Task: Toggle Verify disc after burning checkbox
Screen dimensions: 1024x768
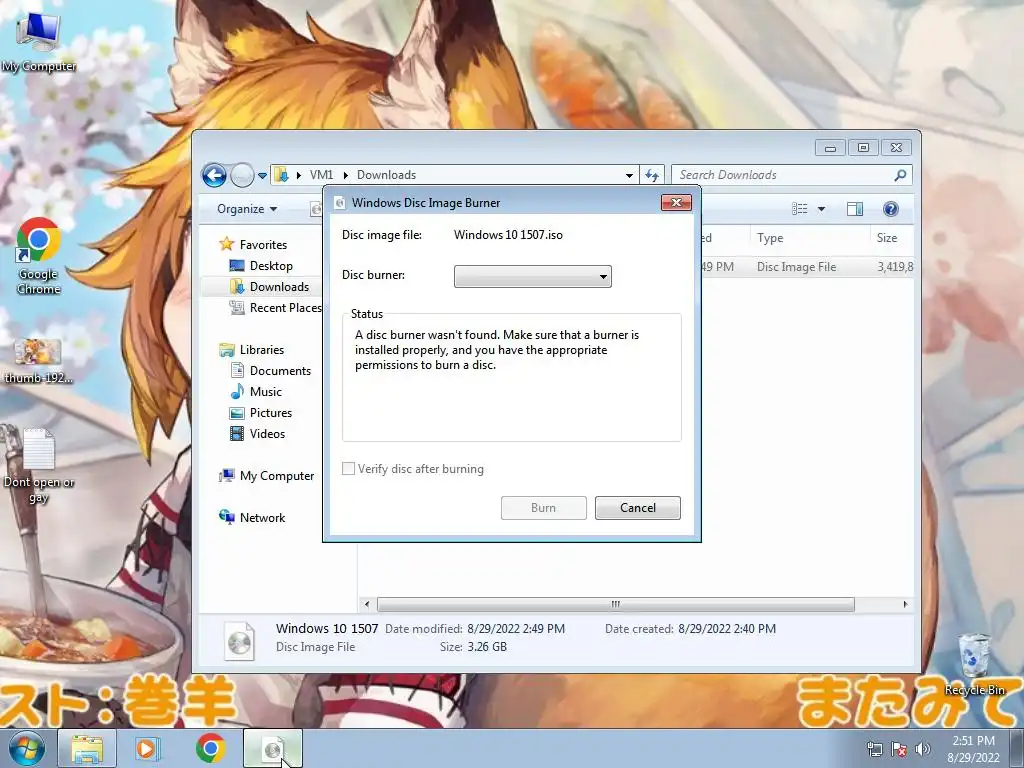Action: click(x=349, y=469)
